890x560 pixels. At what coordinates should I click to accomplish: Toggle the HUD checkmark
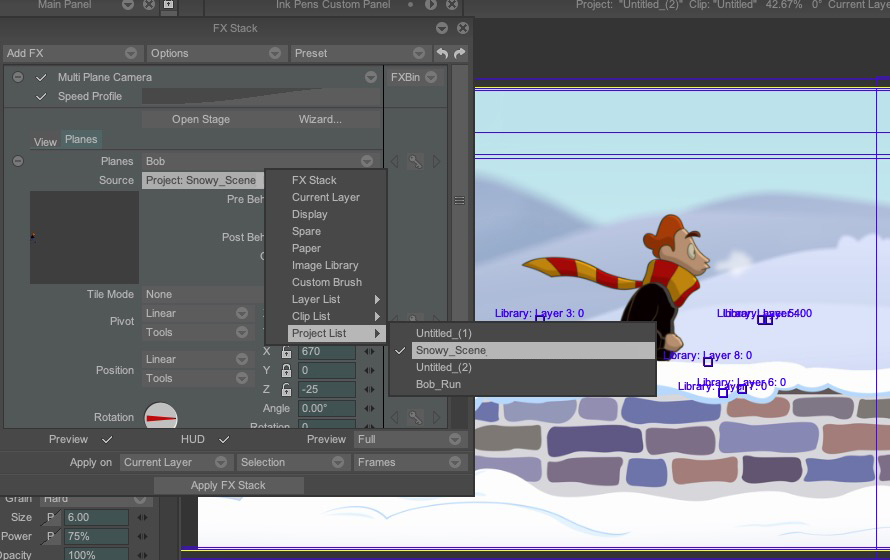click(x=224, y=440)
